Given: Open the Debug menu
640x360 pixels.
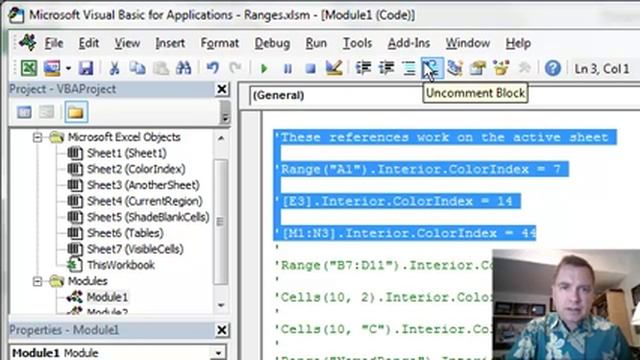Looking at the screenshot, I should click(272, 43).
